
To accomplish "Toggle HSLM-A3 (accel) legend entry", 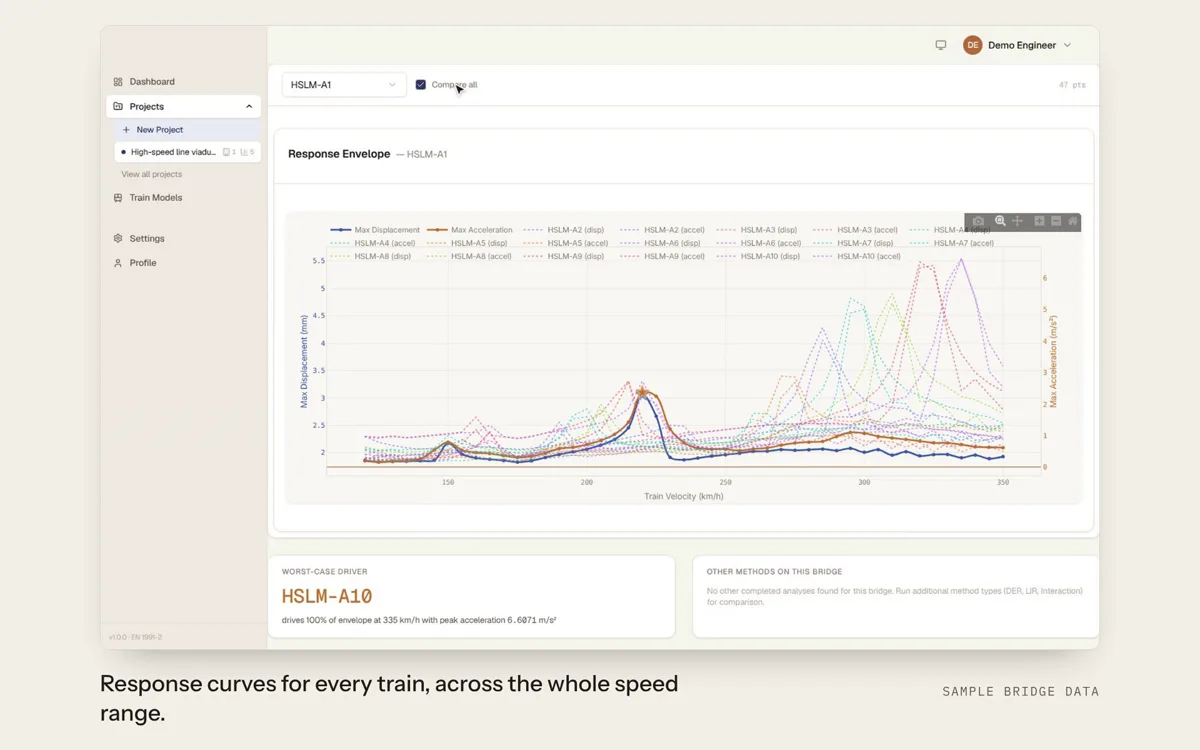I will (855, 230).
